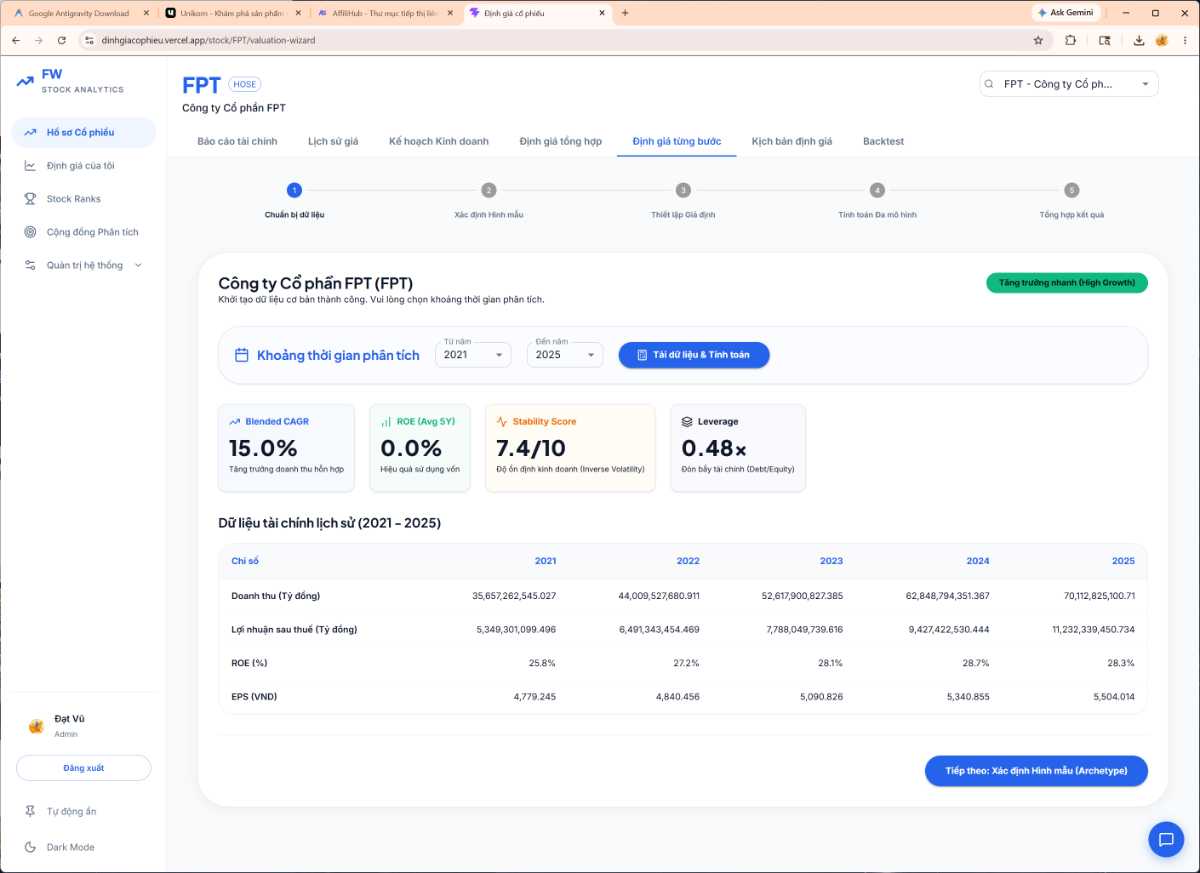Image resolution: width=1200 pixels, height=873 pixels.
Task: Click the 2025 EPS value 5,504.014
Action: point(1114,696)
